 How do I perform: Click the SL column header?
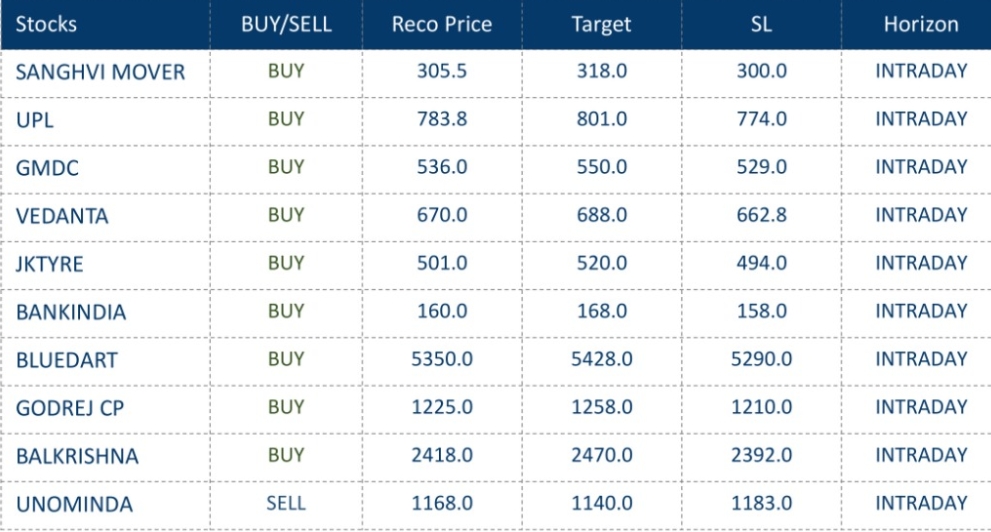click(x=761, y=24)
